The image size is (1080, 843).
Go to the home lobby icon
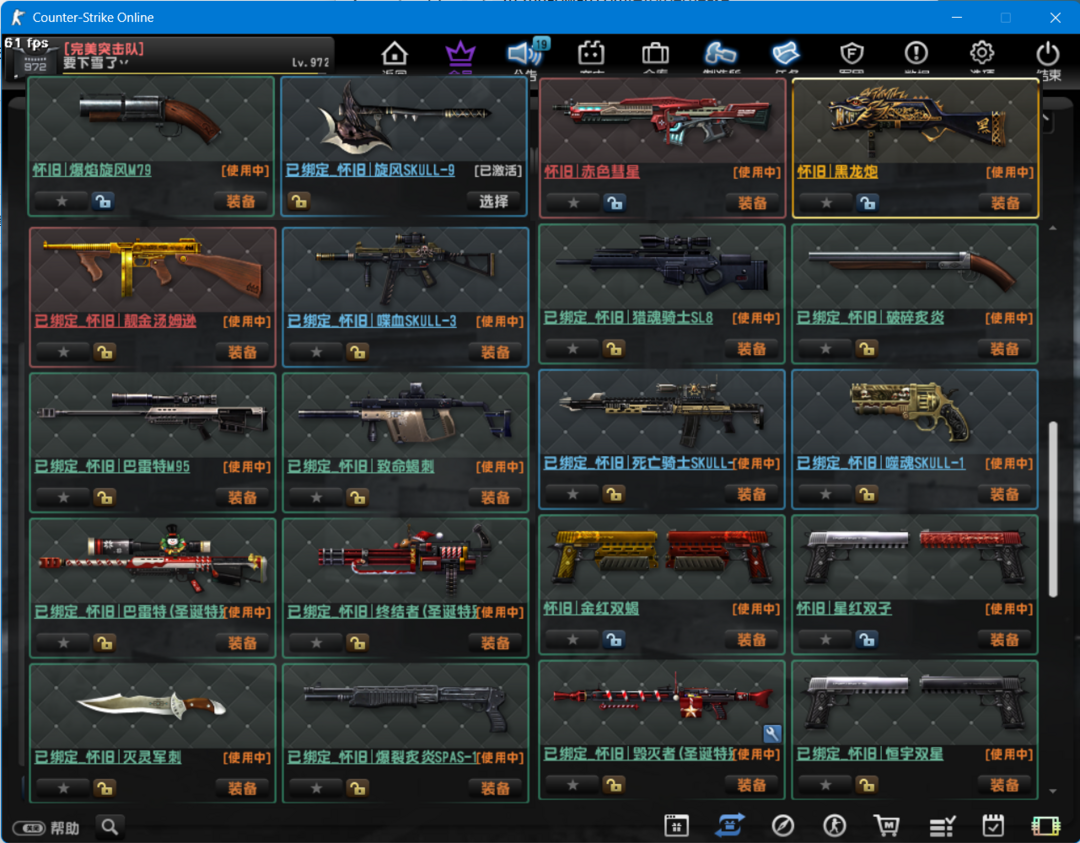tap(395, 54)
